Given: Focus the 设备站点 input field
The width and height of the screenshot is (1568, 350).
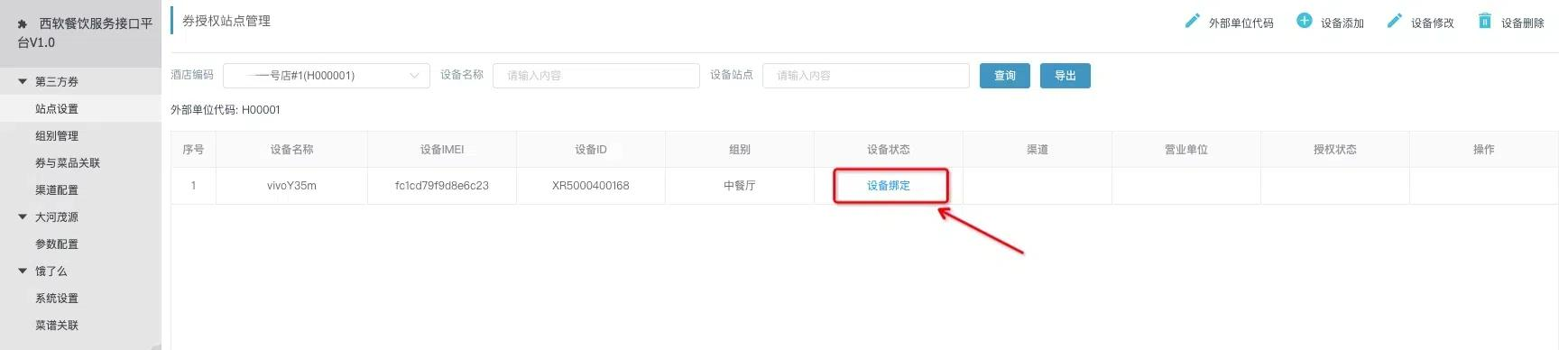Looking at the screenshot, I should click(865, 76).
